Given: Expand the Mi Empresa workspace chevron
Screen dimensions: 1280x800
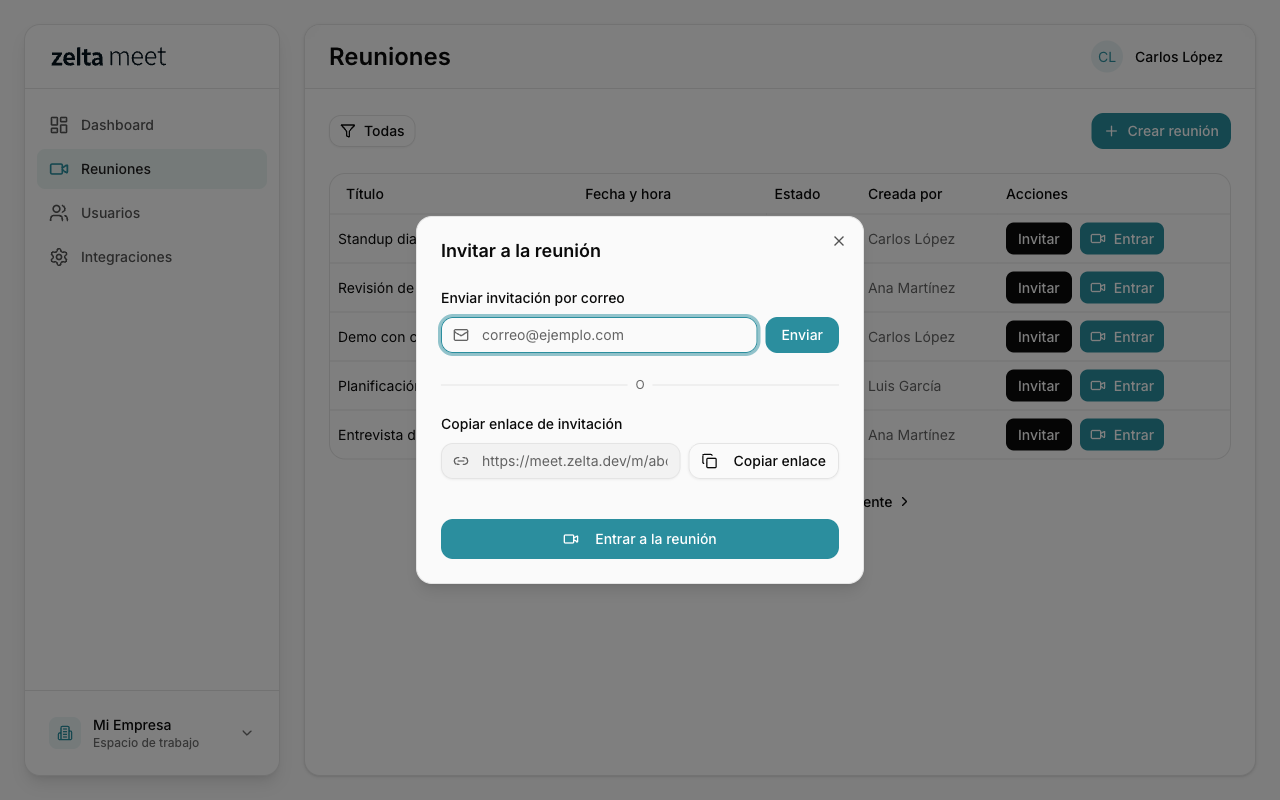Looking at the screenshot, I should [x=246, y=733].
